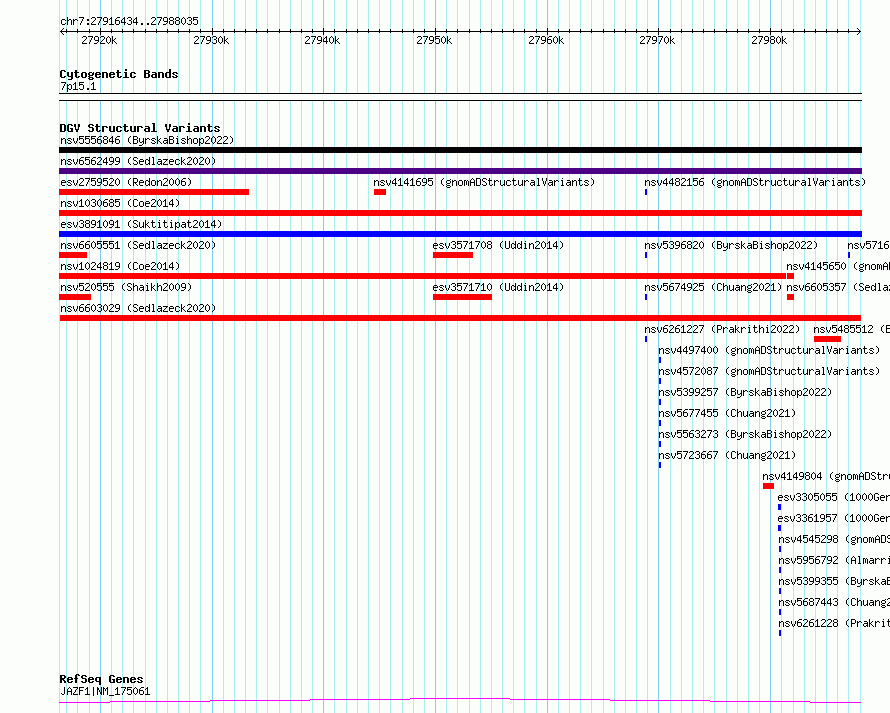Open esv3305055 variant label
This screenshot has height=713, width=890.
tap(834, 497)
